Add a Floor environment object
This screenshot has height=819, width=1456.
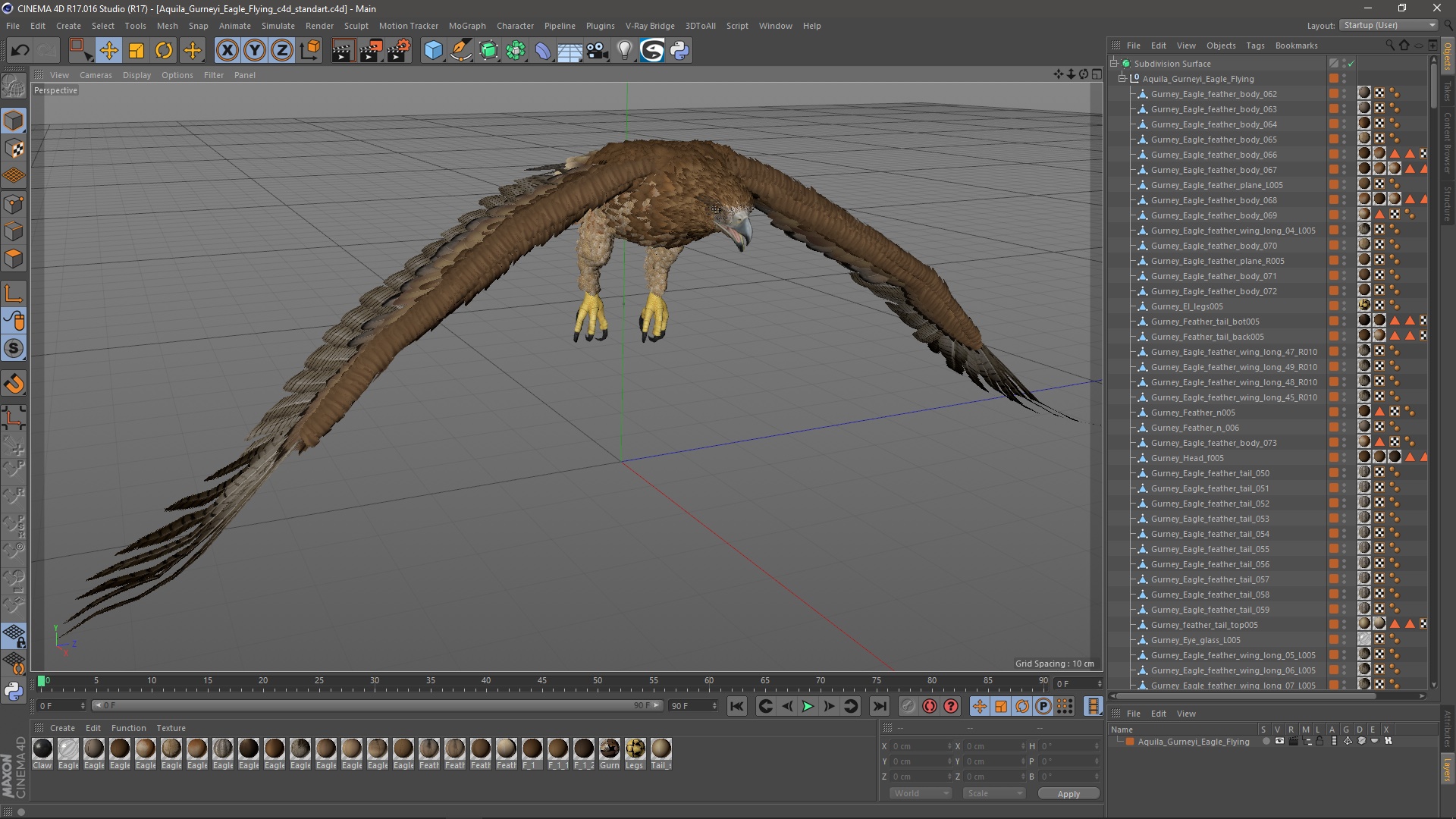(x=570, y=51)
